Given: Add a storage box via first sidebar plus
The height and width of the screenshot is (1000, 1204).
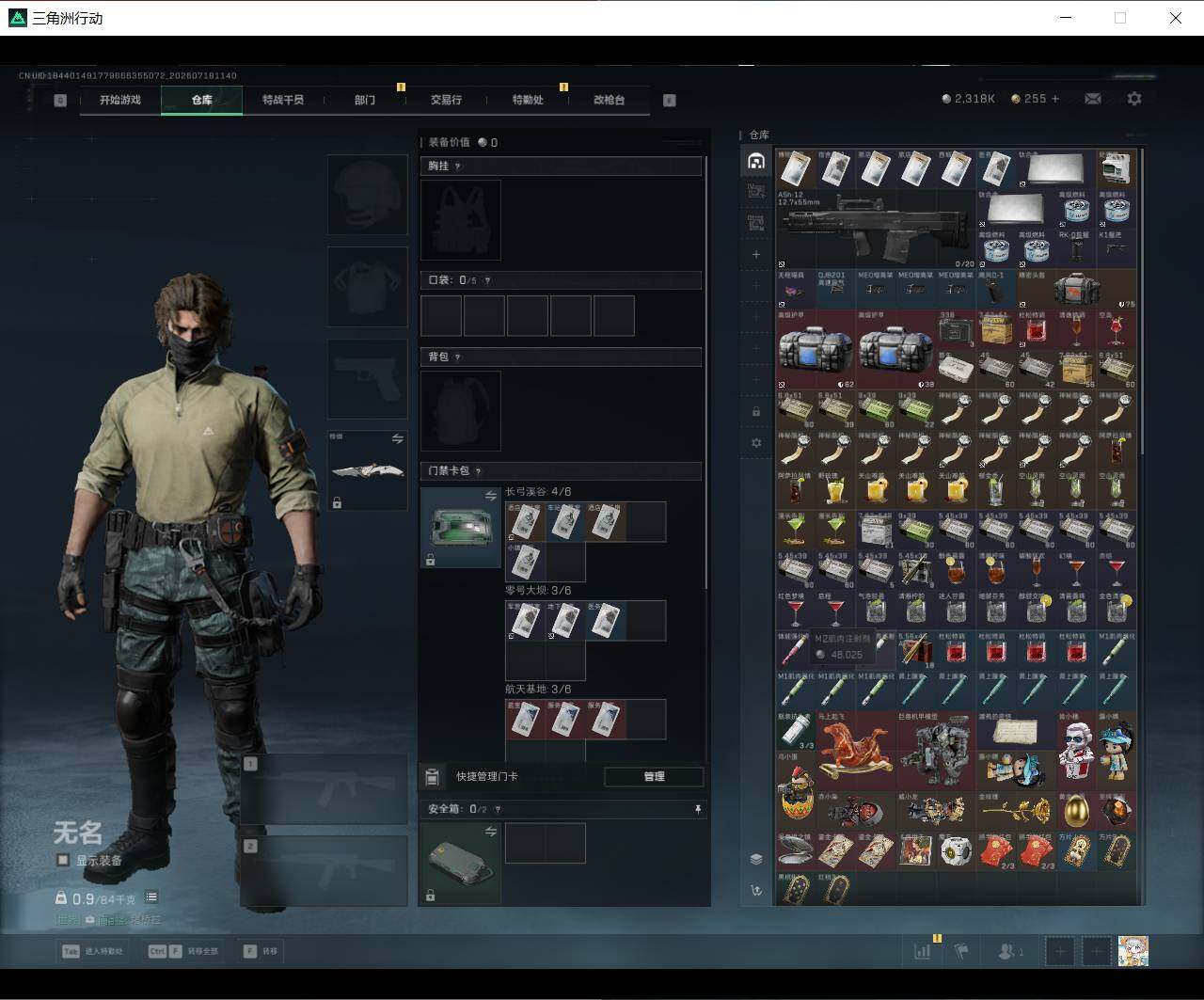Looking at the screenshot, I should coord(756,254).
